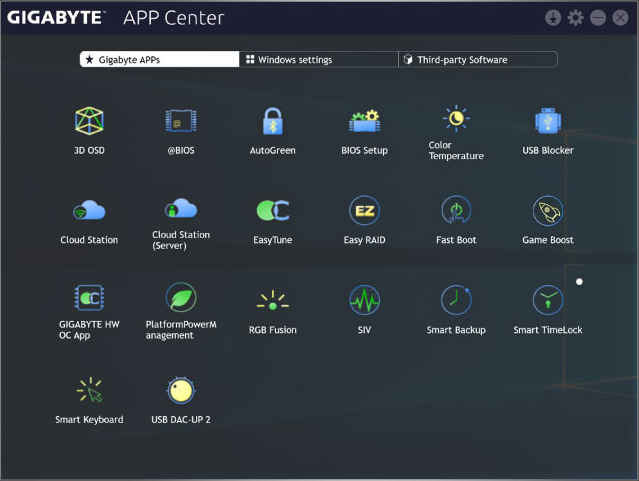Screen dimensions: 639x481
Task: Switch to Third-party Software tab
Action: point(477,60)
